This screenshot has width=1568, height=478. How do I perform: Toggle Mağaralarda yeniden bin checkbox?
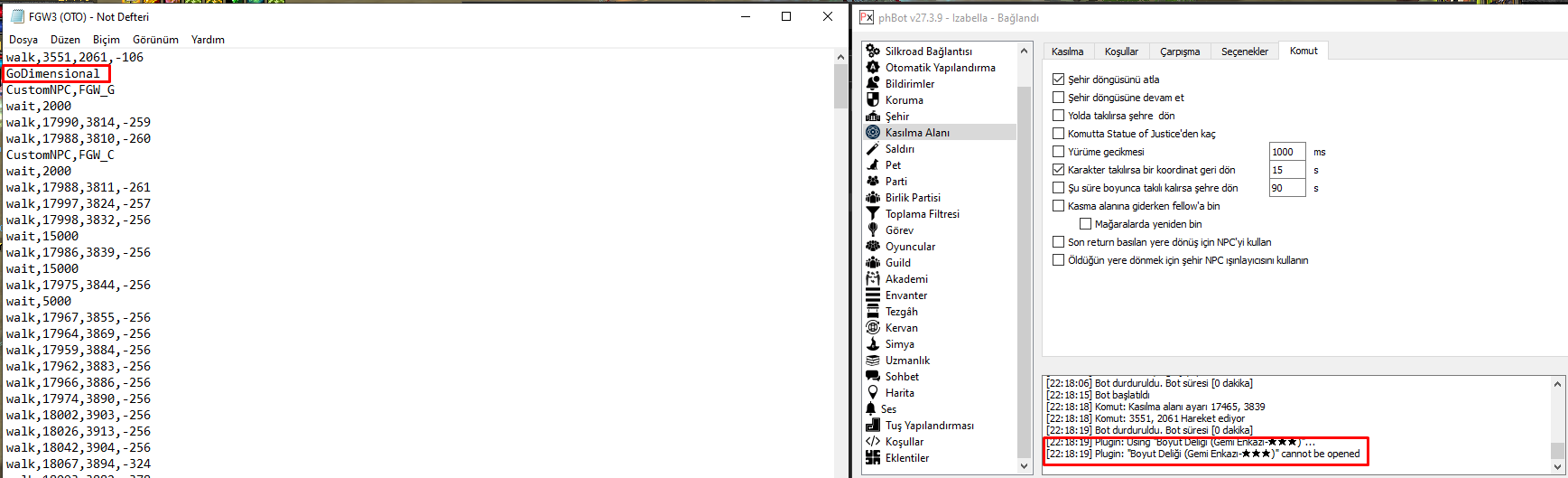click(1086, 224)
